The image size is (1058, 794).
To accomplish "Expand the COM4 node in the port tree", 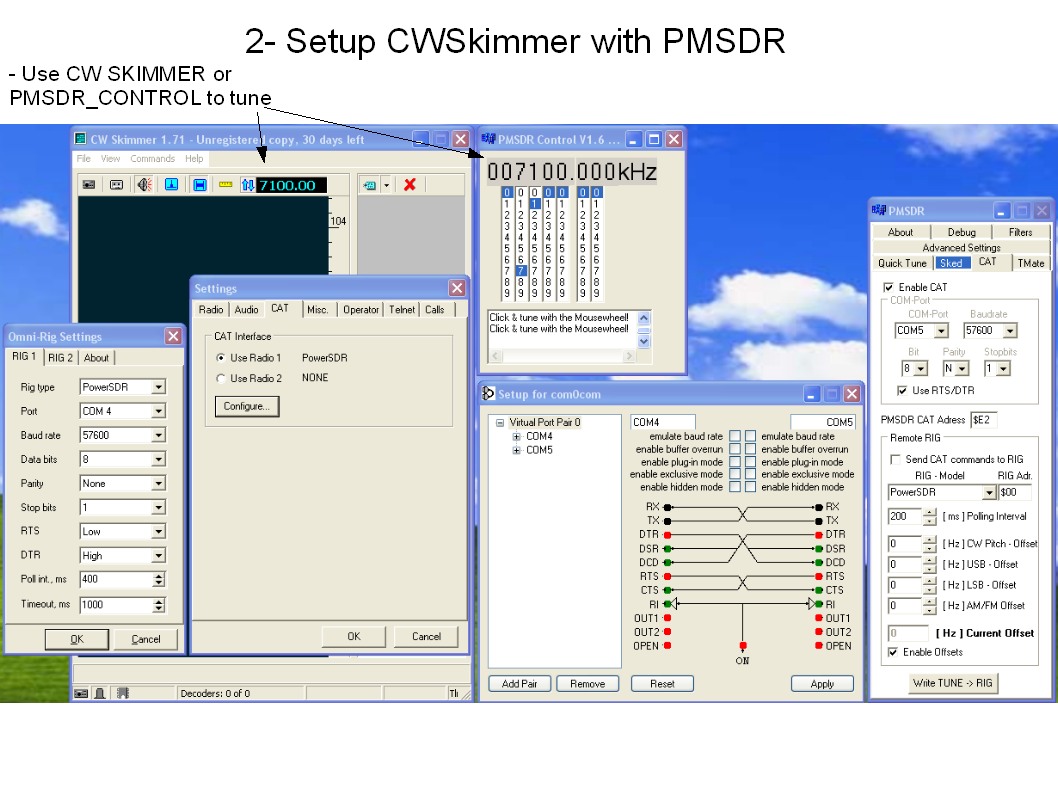I will [516, 436].
